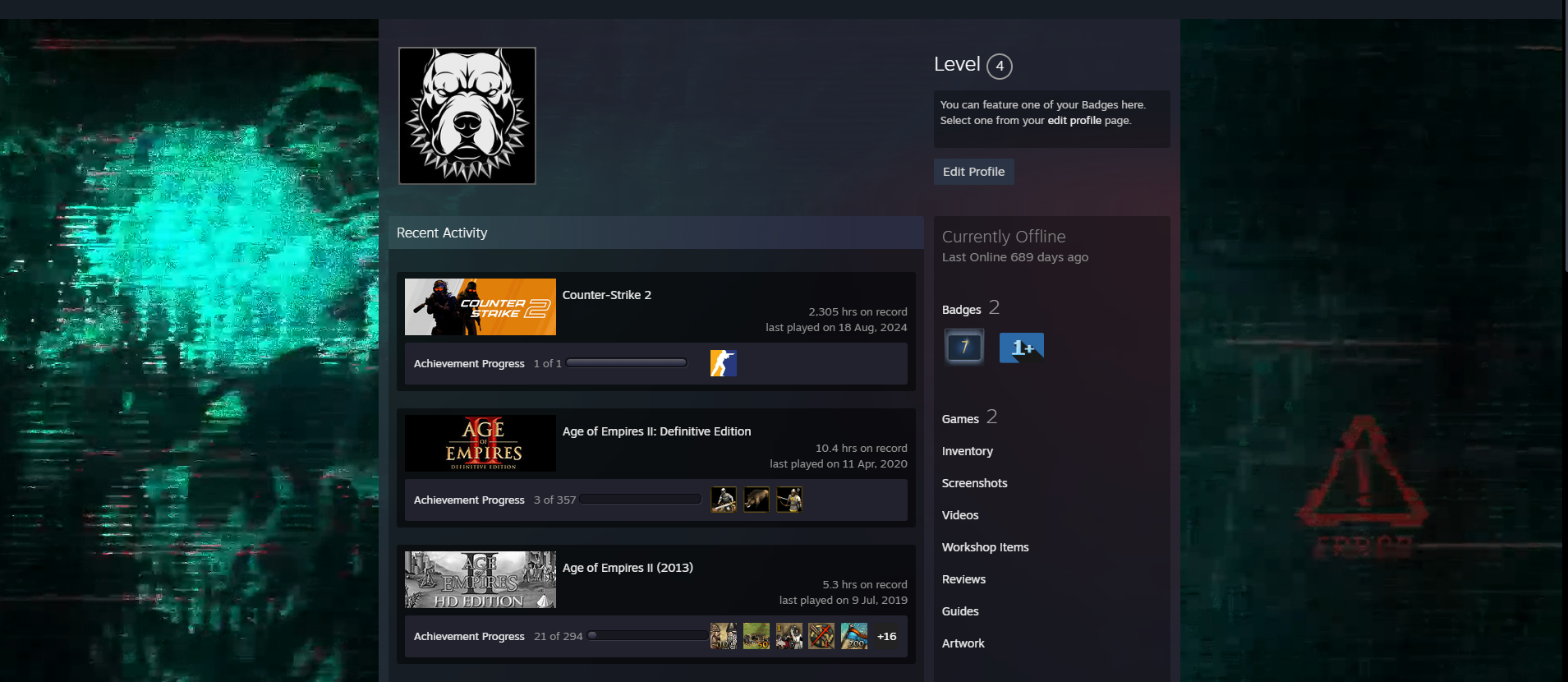This screenshot has width=1568, height=682.
Task: Open the green field achievement marked 50
Action: click(x=756, y=636)
